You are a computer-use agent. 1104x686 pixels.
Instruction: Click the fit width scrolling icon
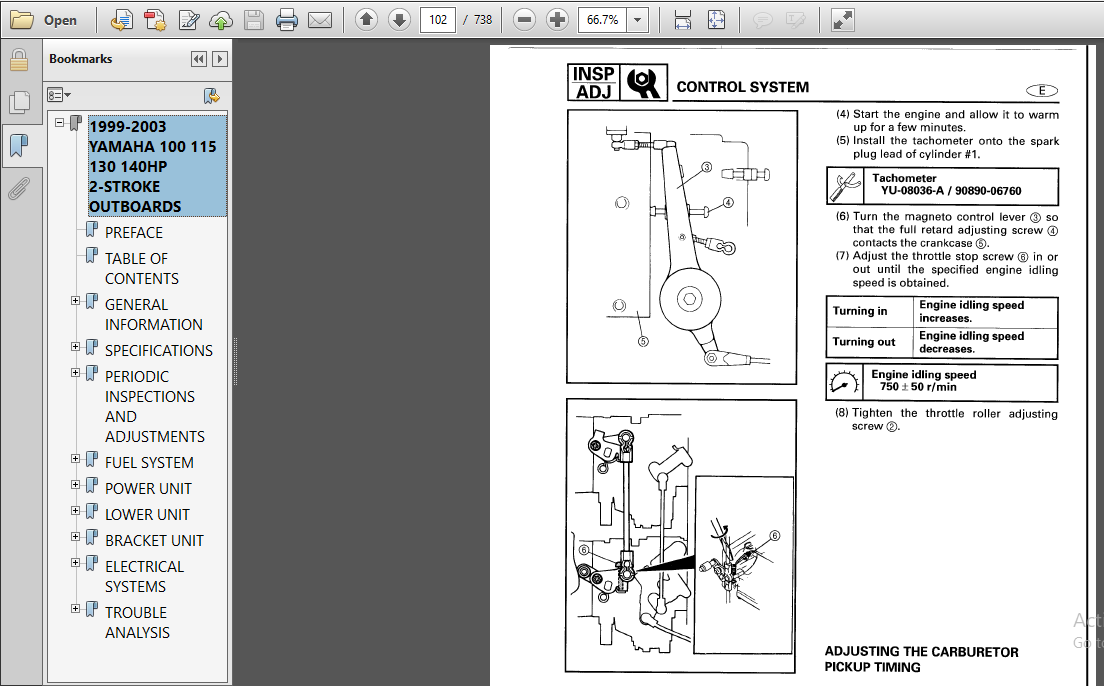(682, 20)
